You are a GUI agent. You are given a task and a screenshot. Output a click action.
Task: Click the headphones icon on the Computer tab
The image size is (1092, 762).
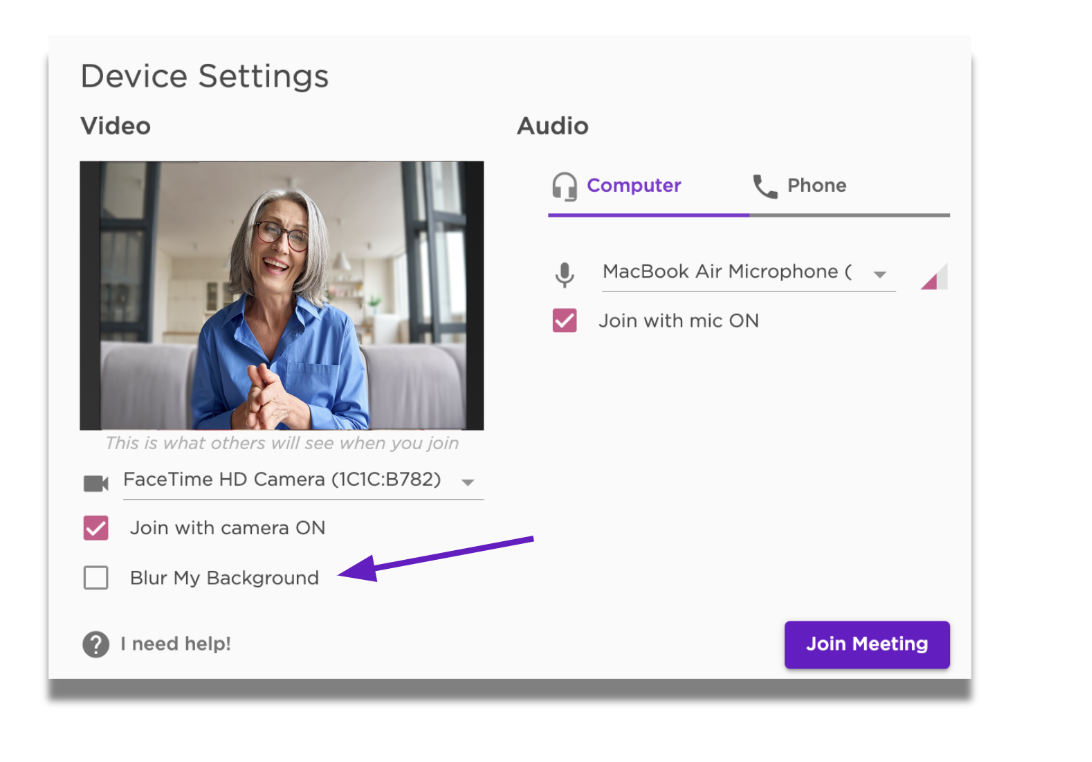click(x=564, y=186)
